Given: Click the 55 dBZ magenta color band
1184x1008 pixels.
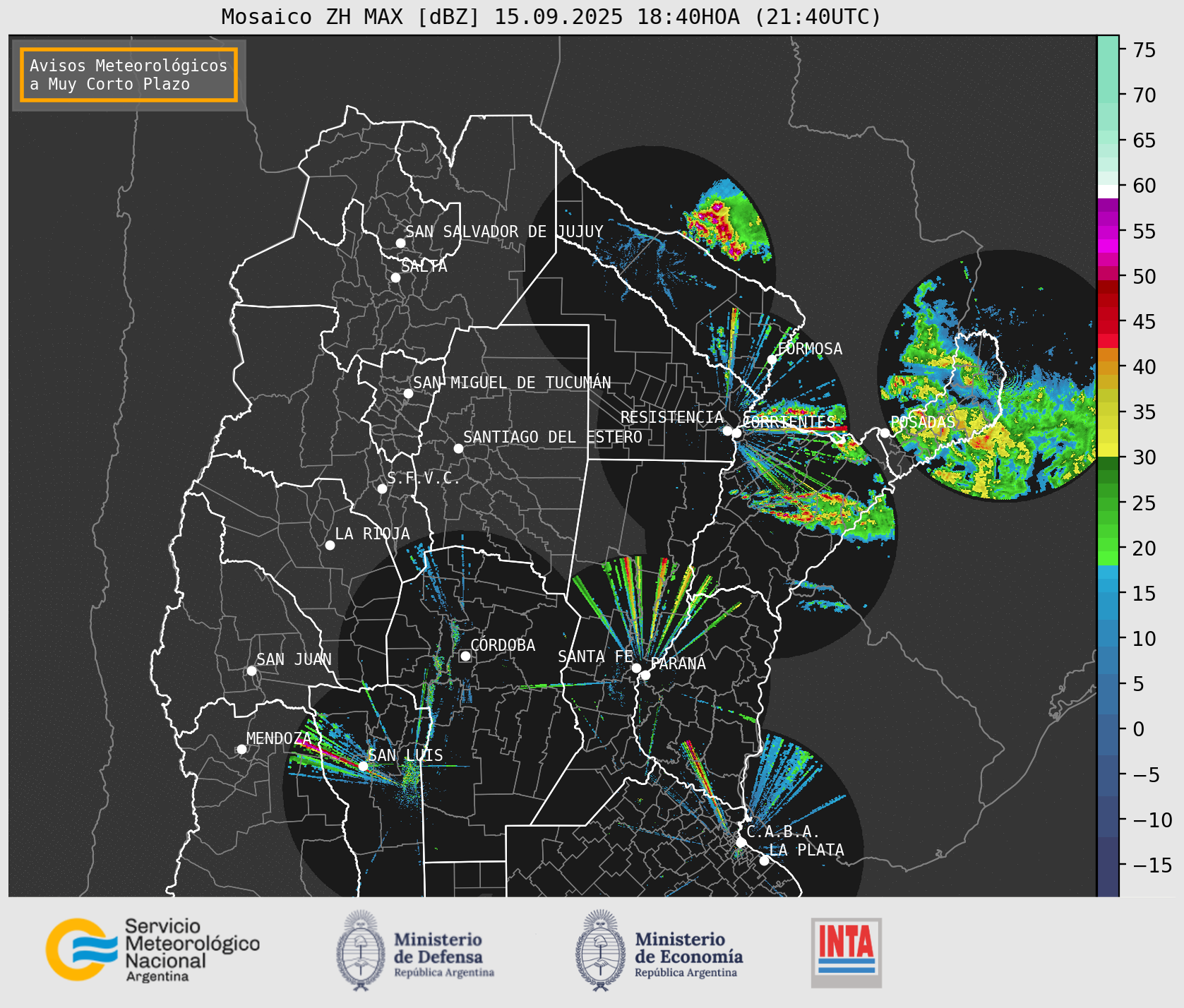Looking at the screenshot, I should click(1108, 232).
